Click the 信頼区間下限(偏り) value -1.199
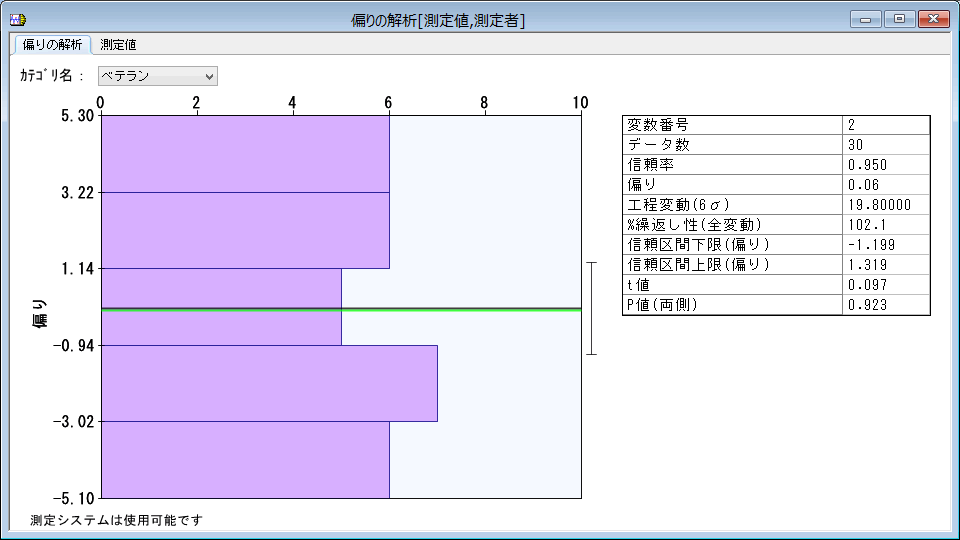 (871, 245)
